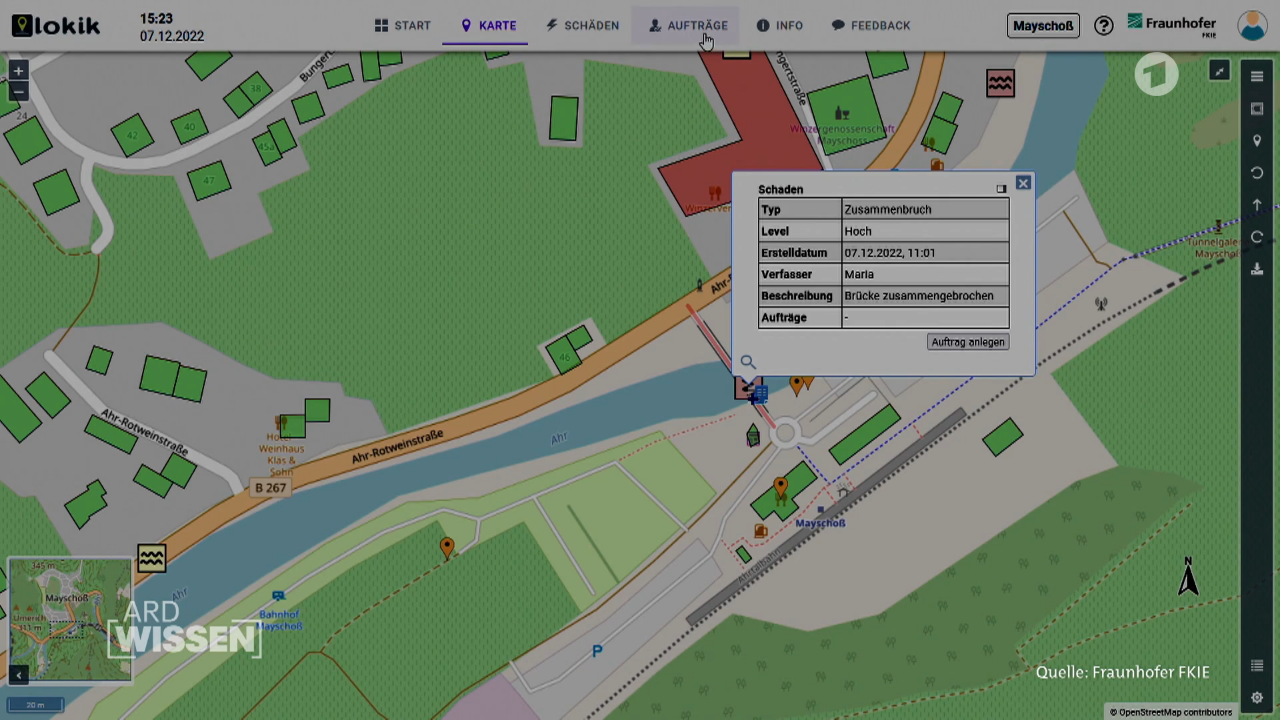Click the magnifier icon in Schaden popup
The width and height of the screenshot is (1280, 720).
point(748,362)
